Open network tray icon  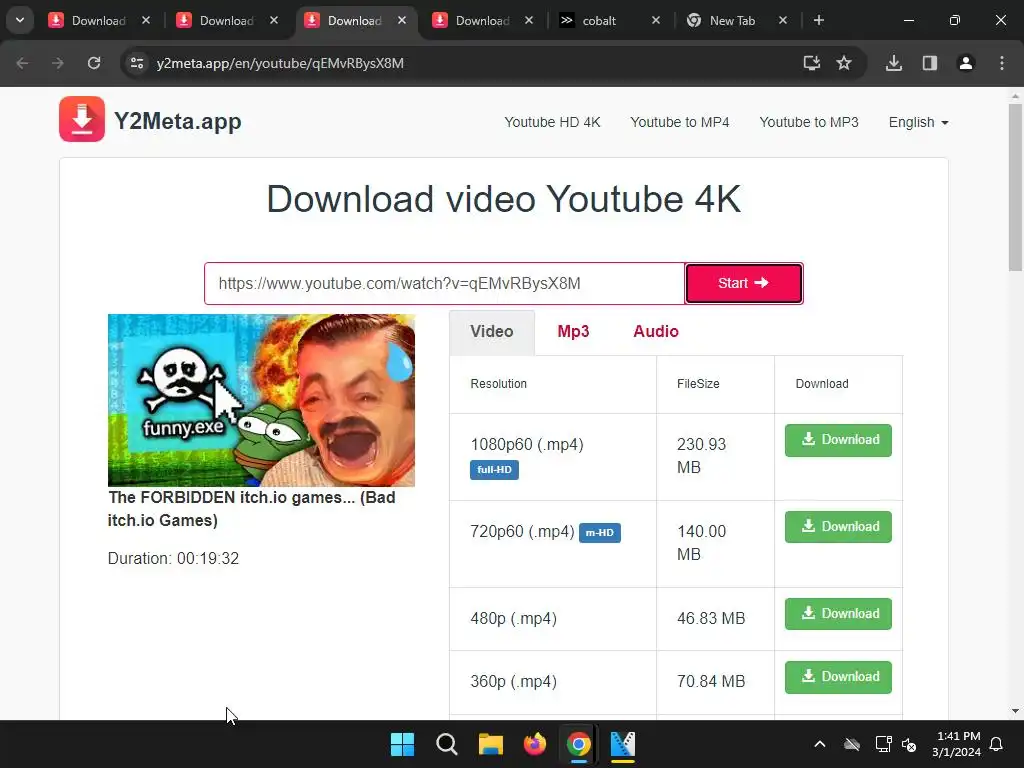[x=883, y=744]
